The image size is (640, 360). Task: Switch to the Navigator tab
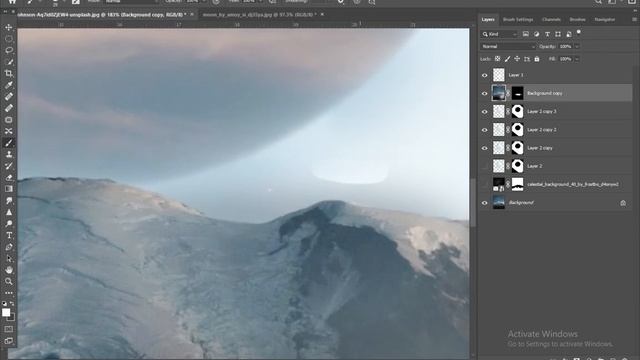tap(604, 19)
